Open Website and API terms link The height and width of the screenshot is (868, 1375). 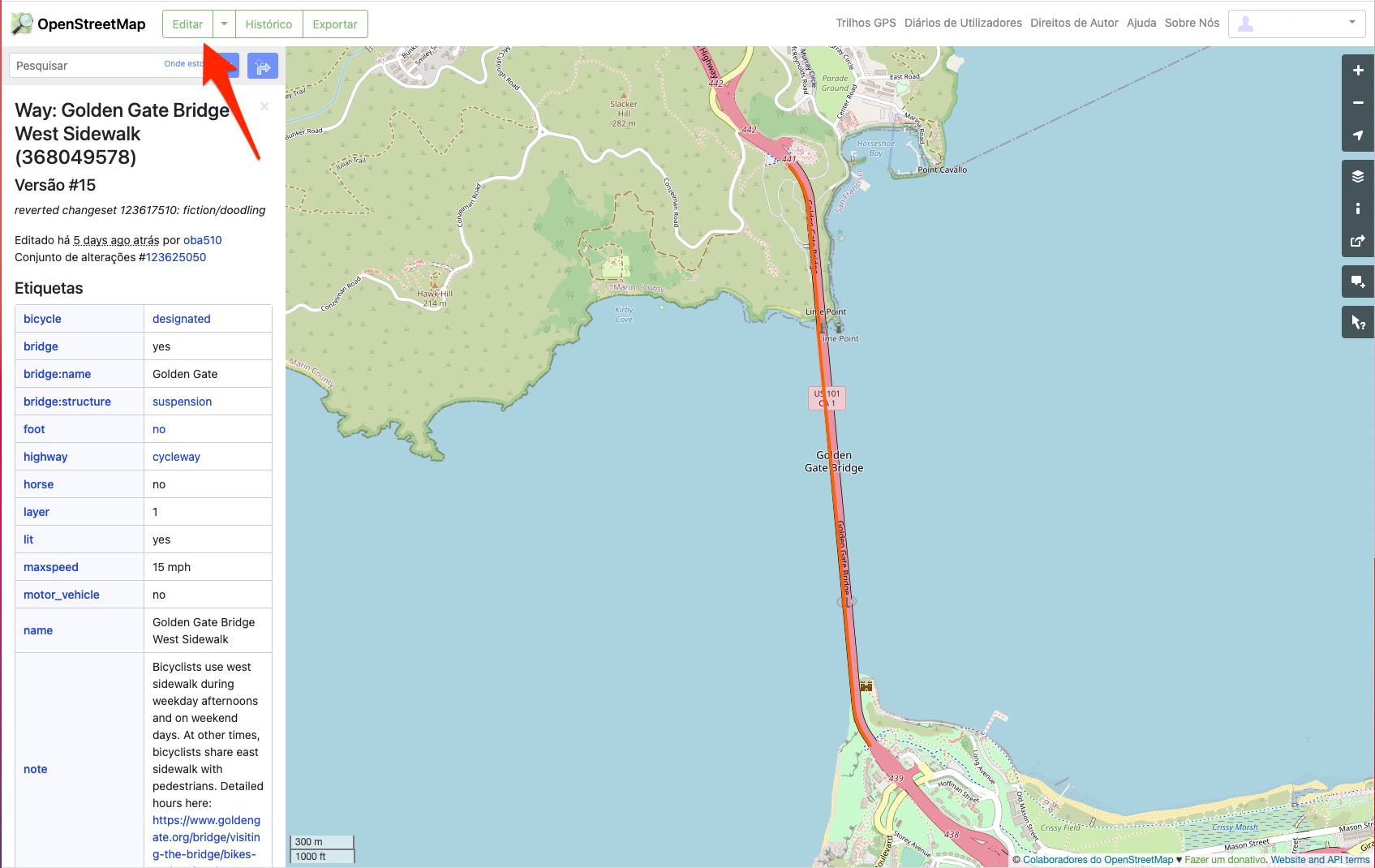[x=1320, y=860]
